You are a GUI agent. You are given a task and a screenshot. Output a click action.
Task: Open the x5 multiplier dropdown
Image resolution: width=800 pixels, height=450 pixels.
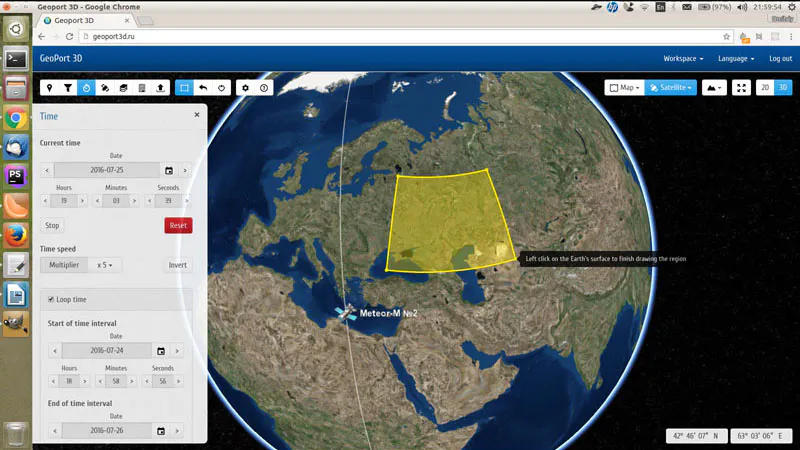105,265
